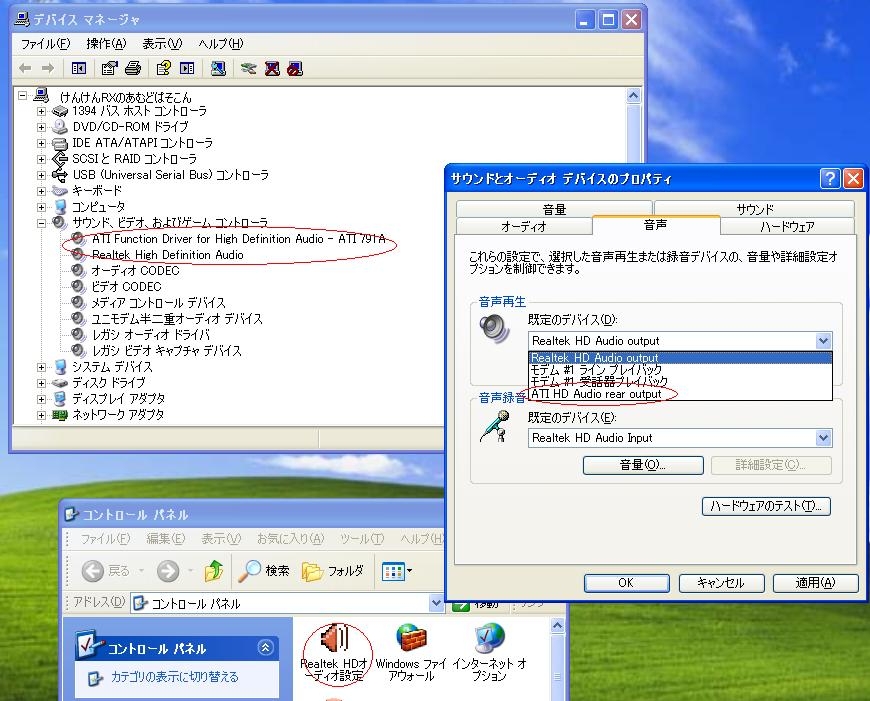870x701 pixels.
Task: Click the Back arrow in Device Manager toolbar
Action: coord(25,68)
